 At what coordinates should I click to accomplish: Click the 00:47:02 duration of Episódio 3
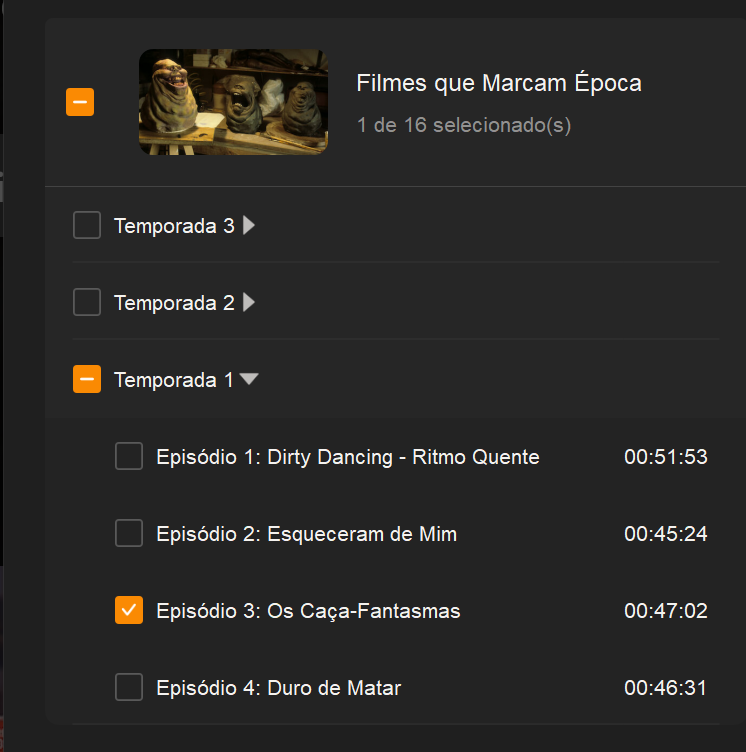coord(666,611)
